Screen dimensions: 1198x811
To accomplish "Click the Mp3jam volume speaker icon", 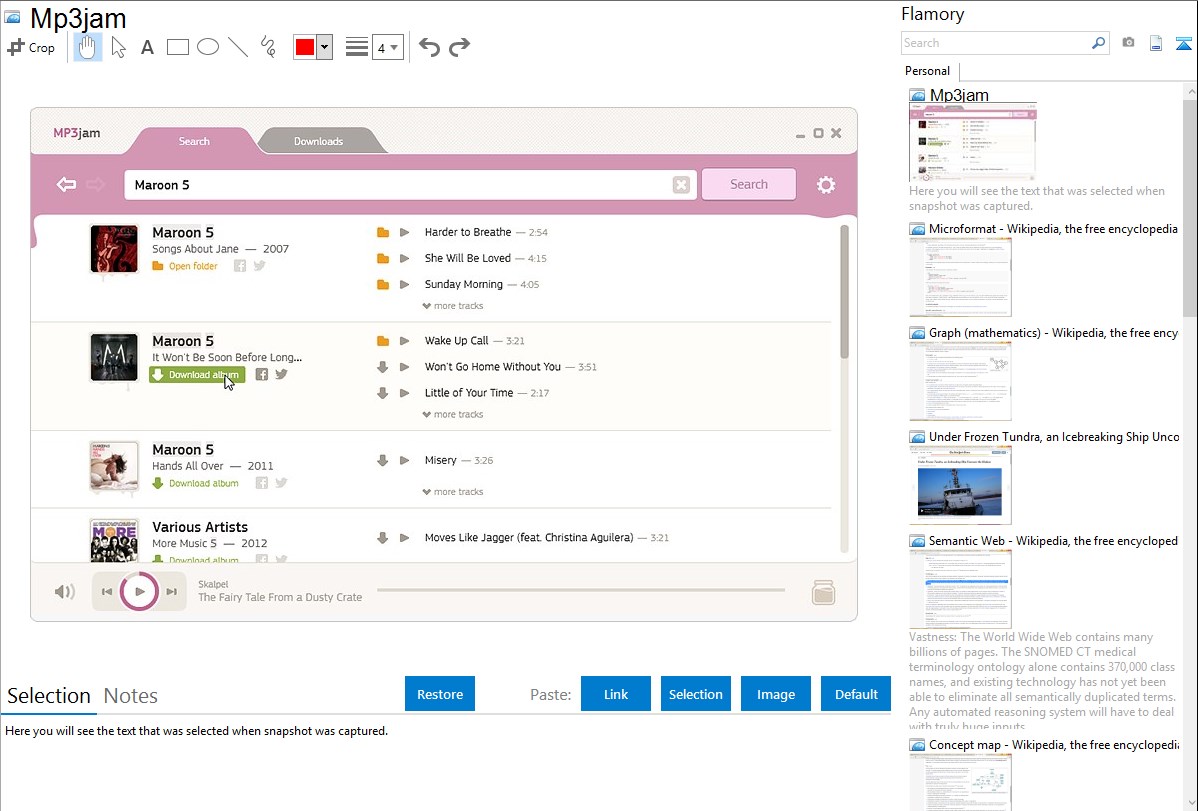I will tap(65, 592).
